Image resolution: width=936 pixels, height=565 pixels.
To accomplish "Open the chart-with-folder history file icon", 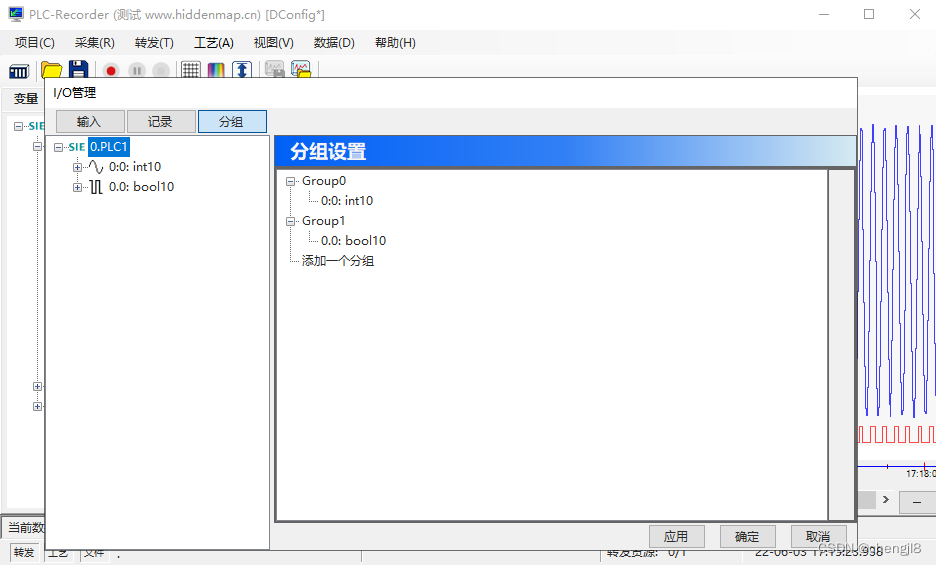I will click(301, 70).
